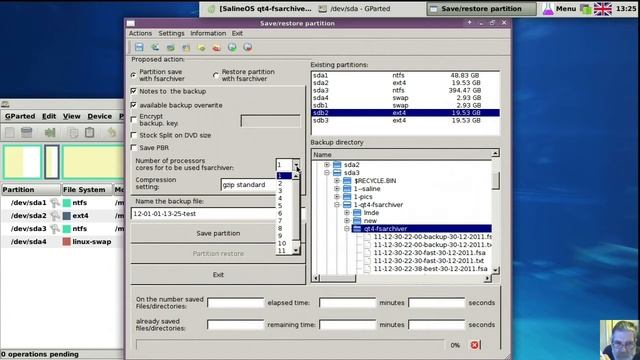
Task: Click the round red toolbar icon
Action: 248,47
